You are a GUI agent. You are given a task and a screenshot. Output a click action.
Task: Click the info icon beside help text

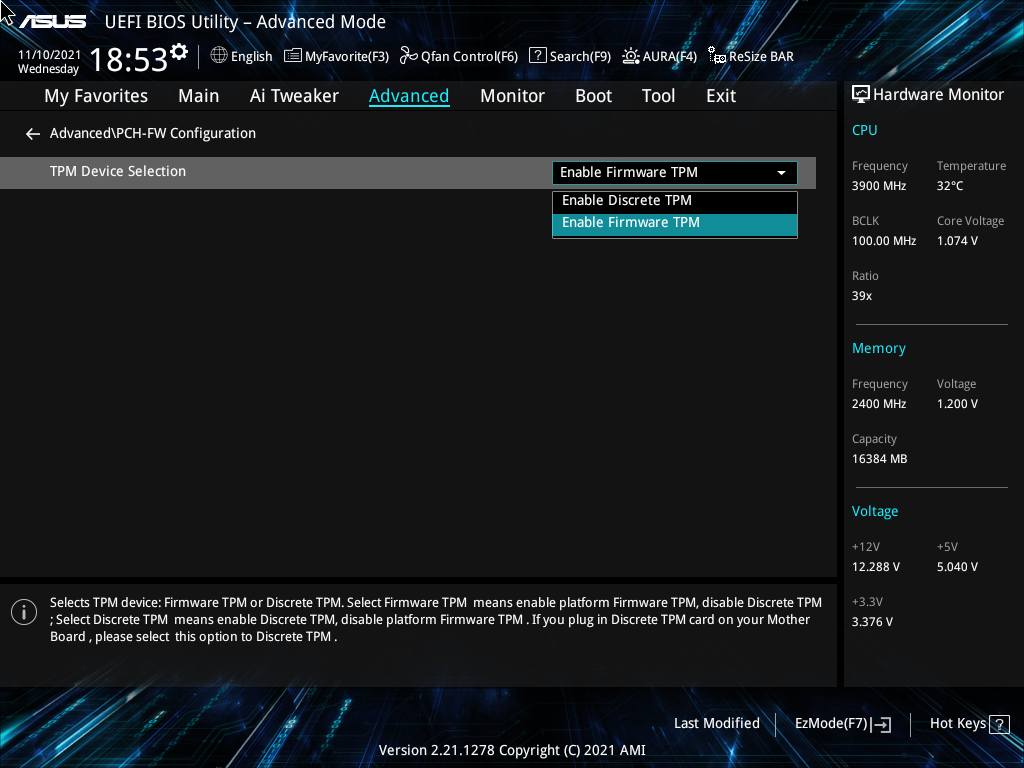click(24, 612)
